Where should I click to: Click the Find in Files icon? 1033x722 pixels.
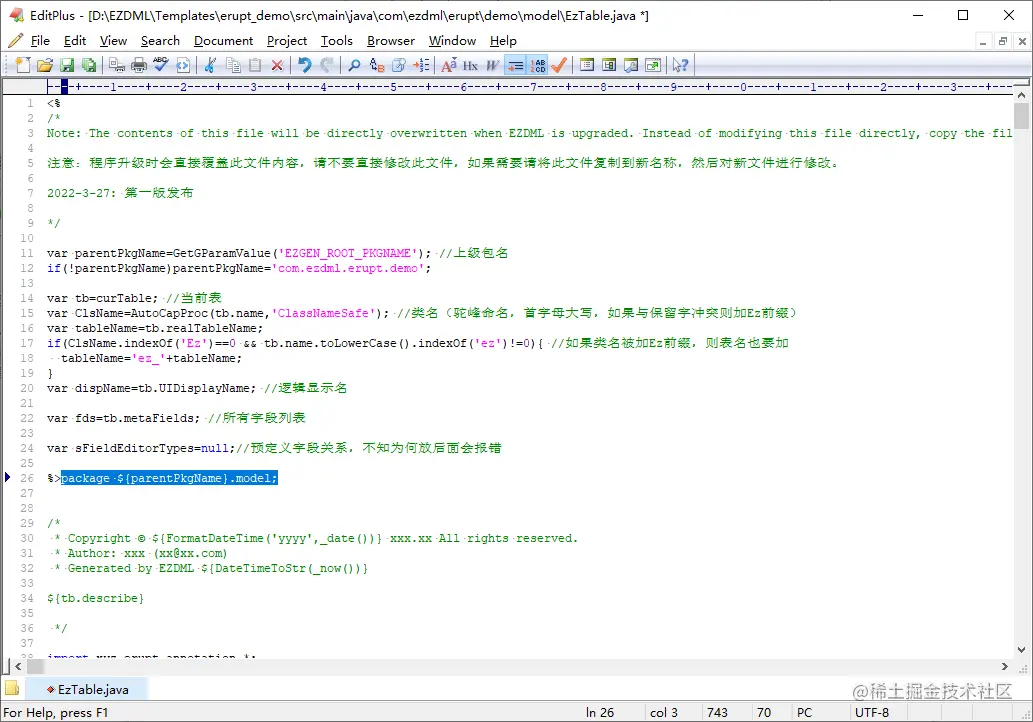tap(399, 65)
